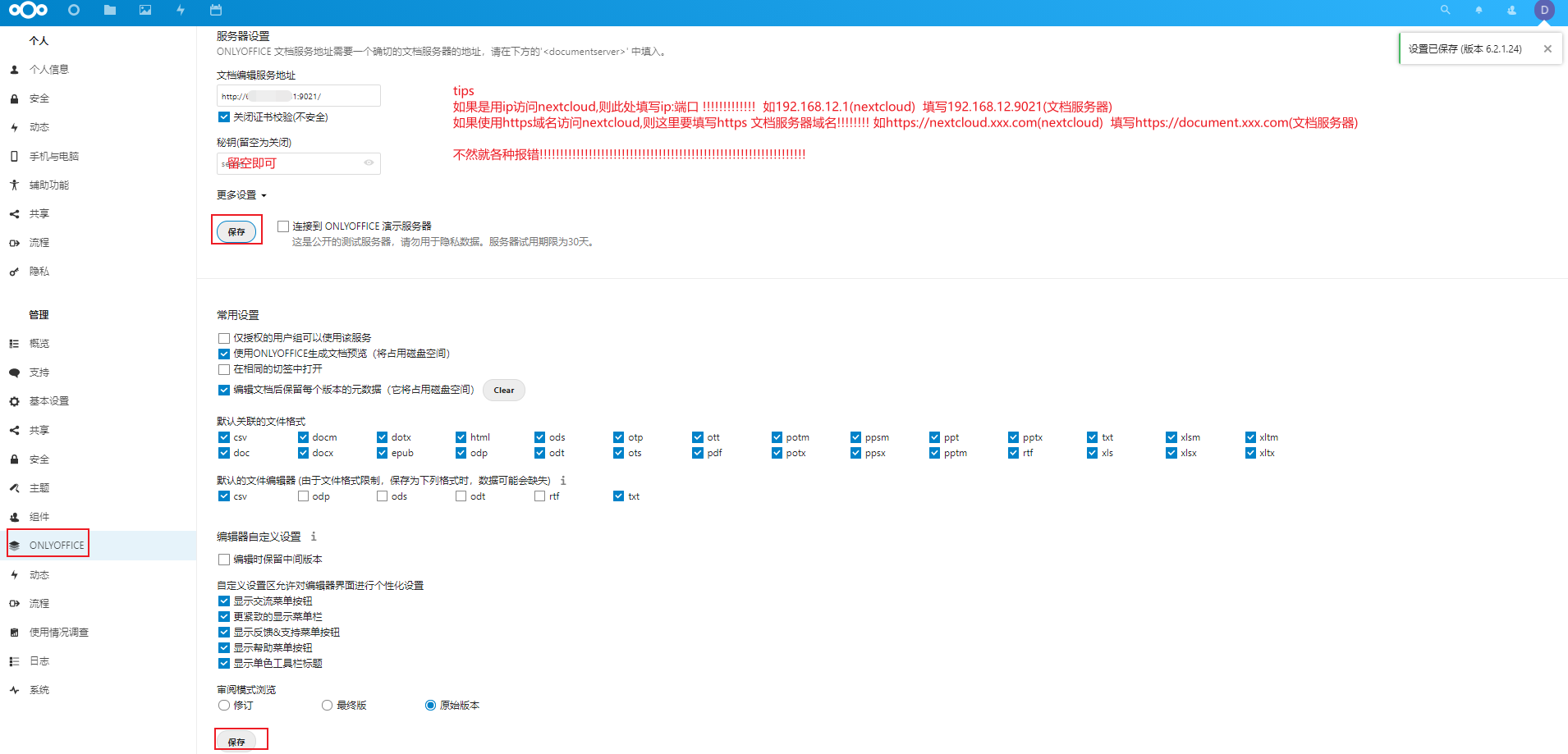Enable connect to ONLYOFFICE demo server
The width and height of the screenshot is (1568, 754).
tap(283, 226)
